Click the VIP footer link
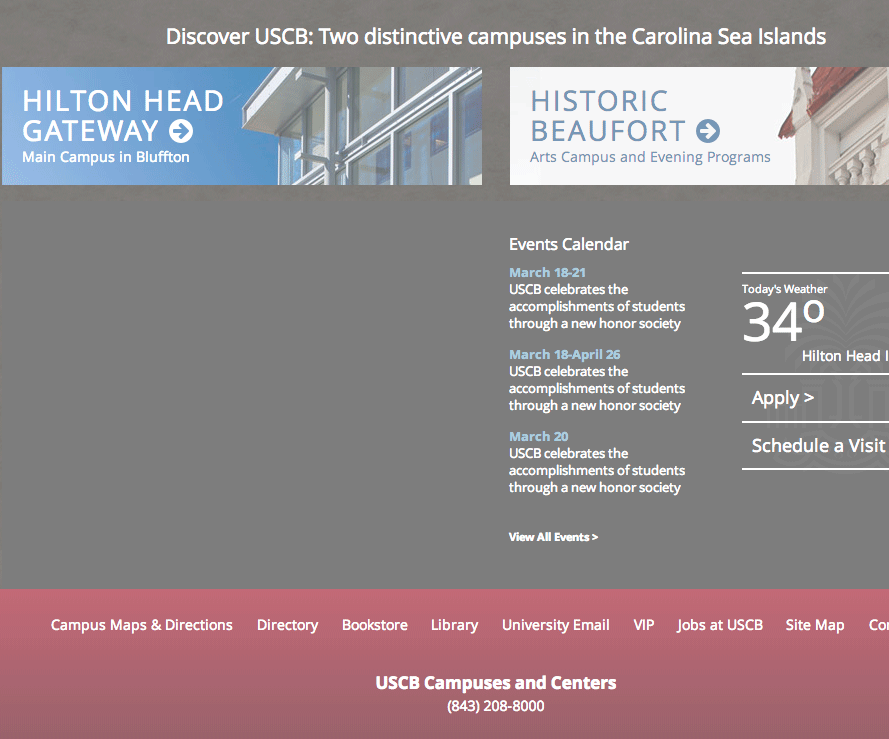This screenshot has width=889, height=739. click(644, 625)
